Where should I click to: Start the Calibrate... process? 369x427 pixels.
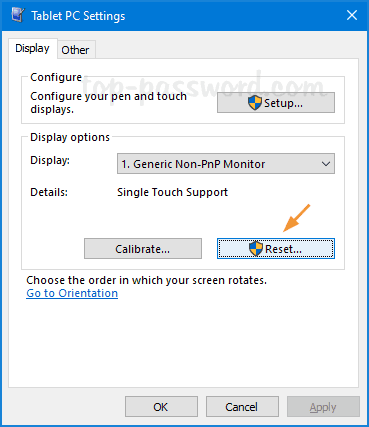point(143,249)
